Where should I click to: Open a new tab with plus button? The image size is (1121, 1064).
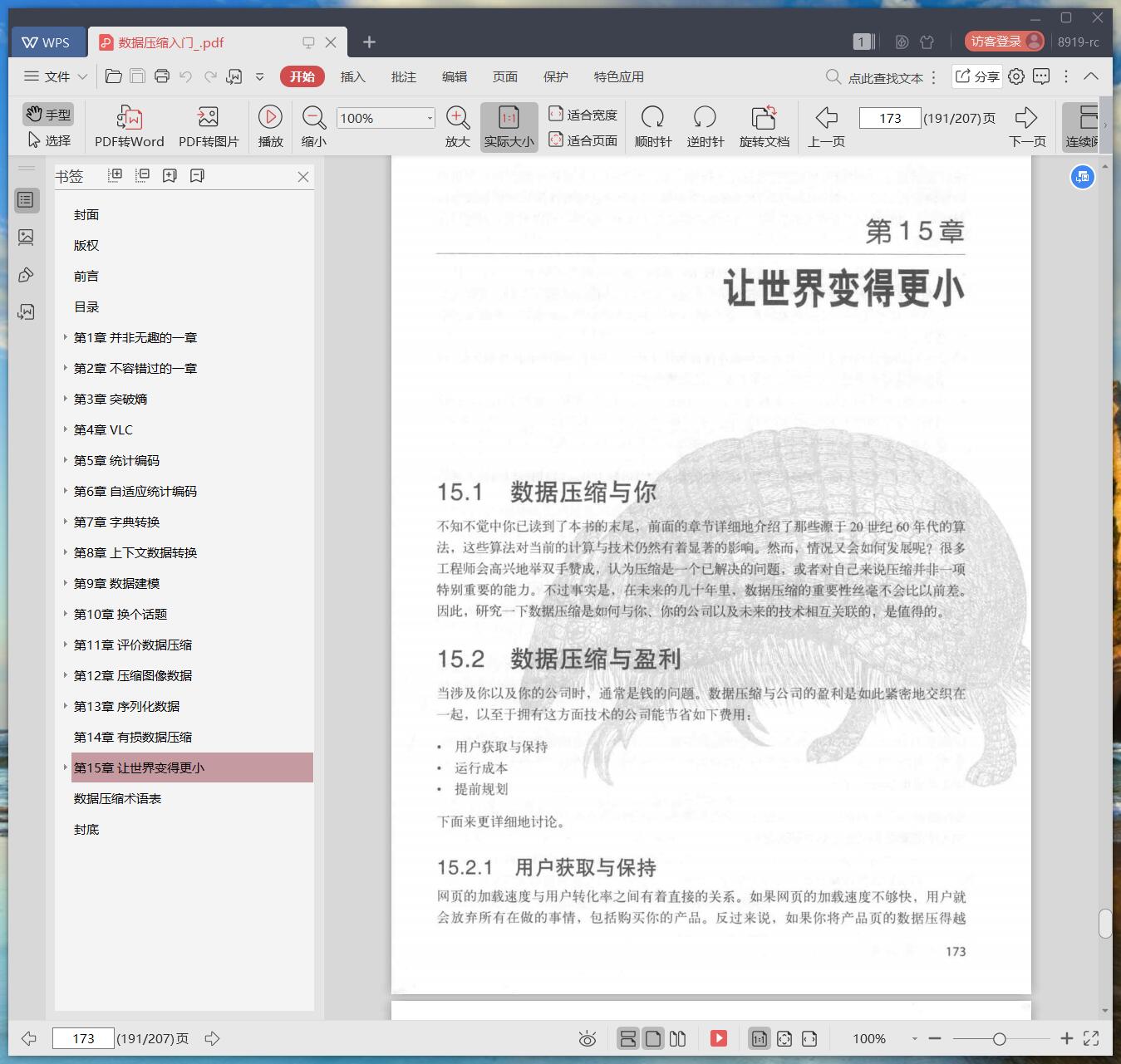[370, 42]
